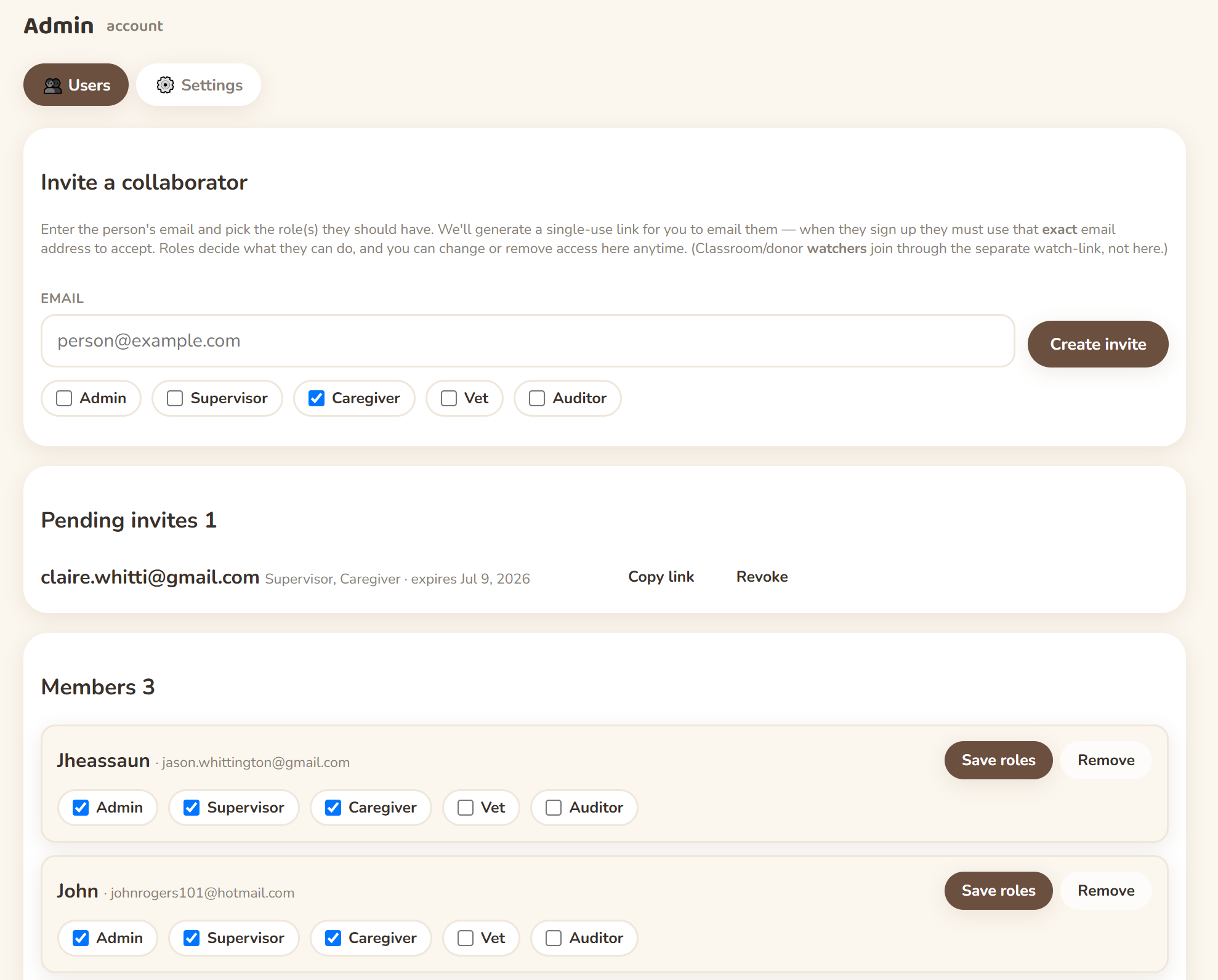
Task: Select claire.whitti@gmail.com pending invite email
Action: [150, 577]
